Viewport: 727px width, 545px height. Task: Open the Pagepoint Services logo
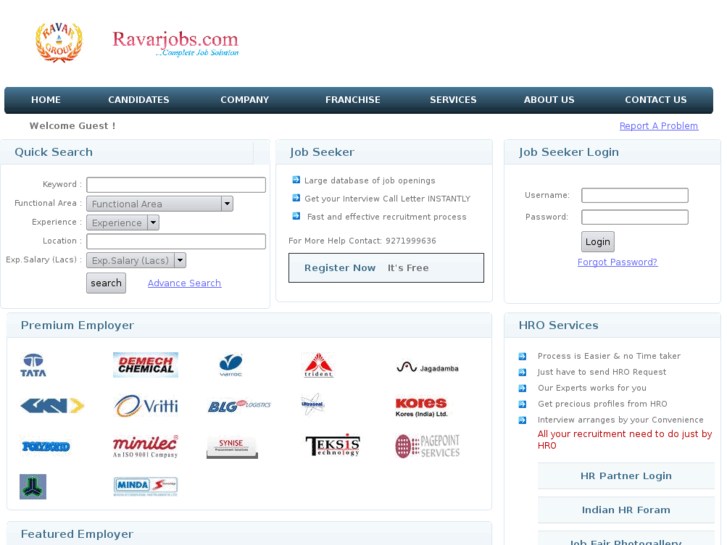[x=427, y=446]
